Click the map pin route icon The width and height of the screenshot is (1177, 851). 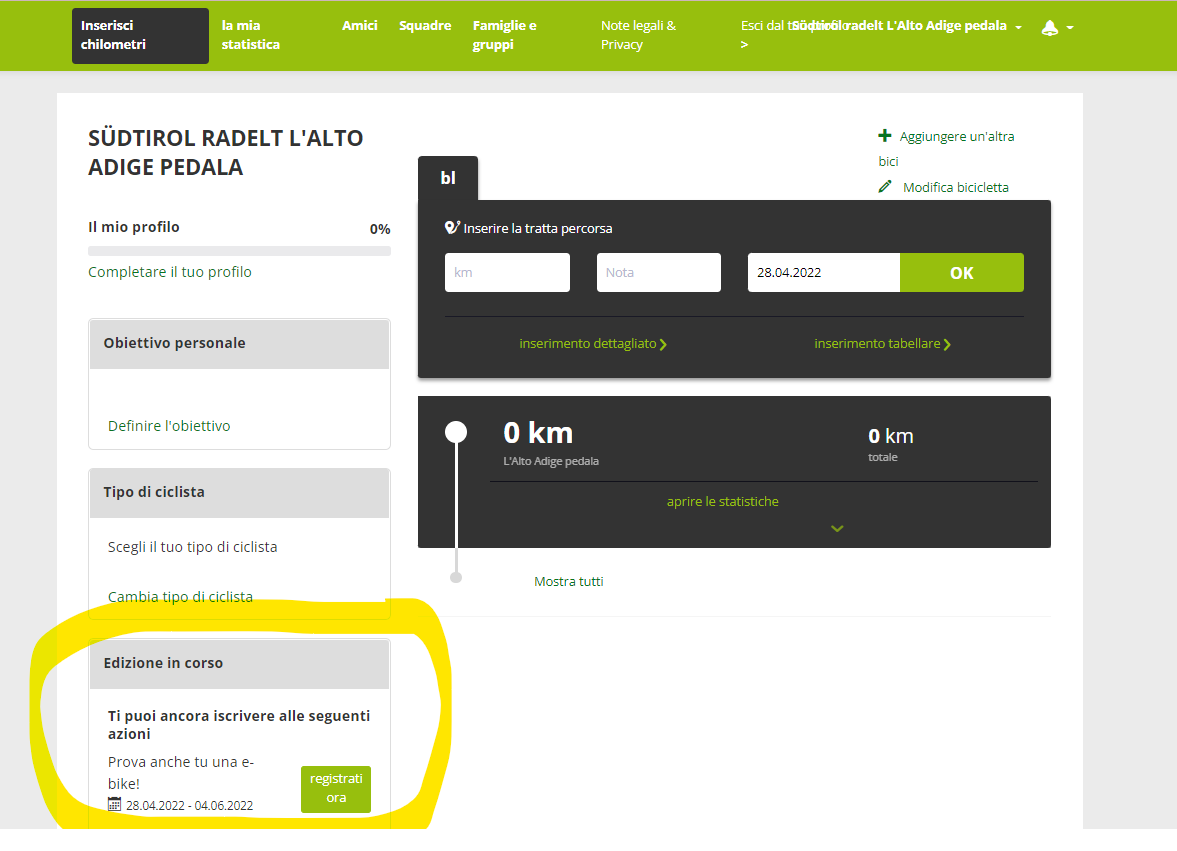[x=452, y=227]
